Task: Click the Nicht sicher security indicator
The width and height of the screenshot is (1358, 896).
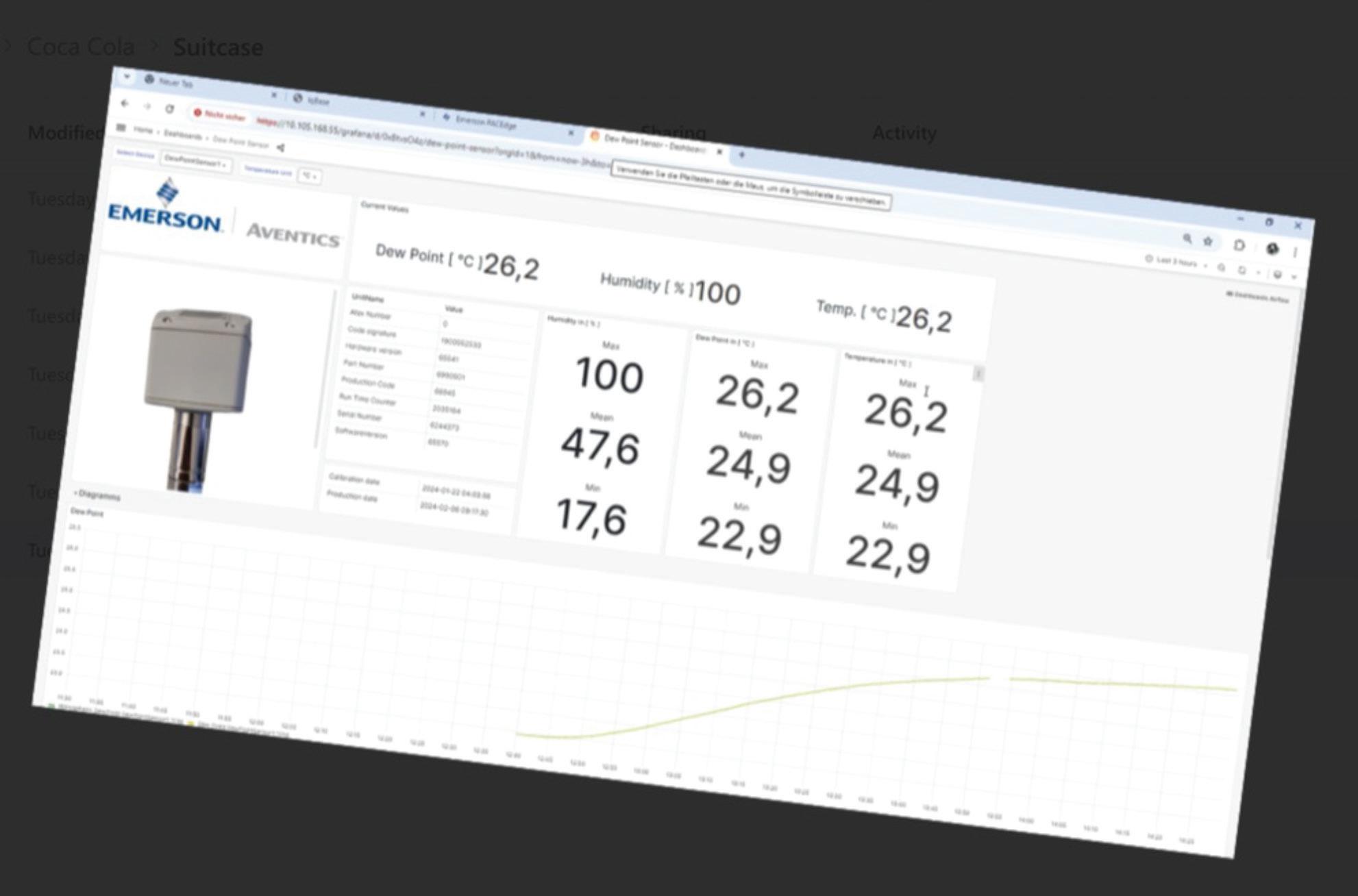Action: pos(219,115)
